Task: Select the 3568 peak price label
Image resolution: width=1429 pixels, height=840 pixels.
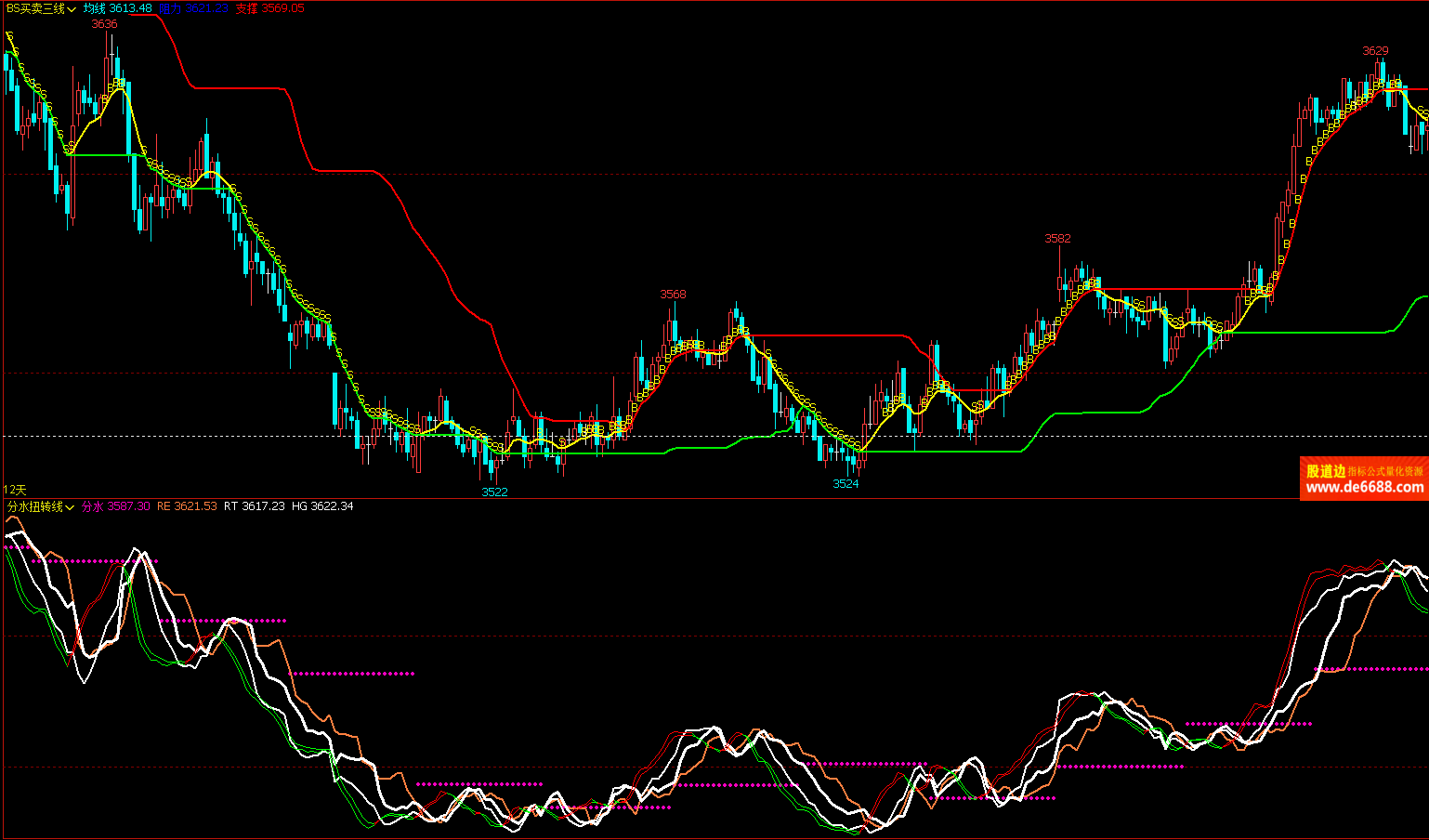Action: point(673,295)
